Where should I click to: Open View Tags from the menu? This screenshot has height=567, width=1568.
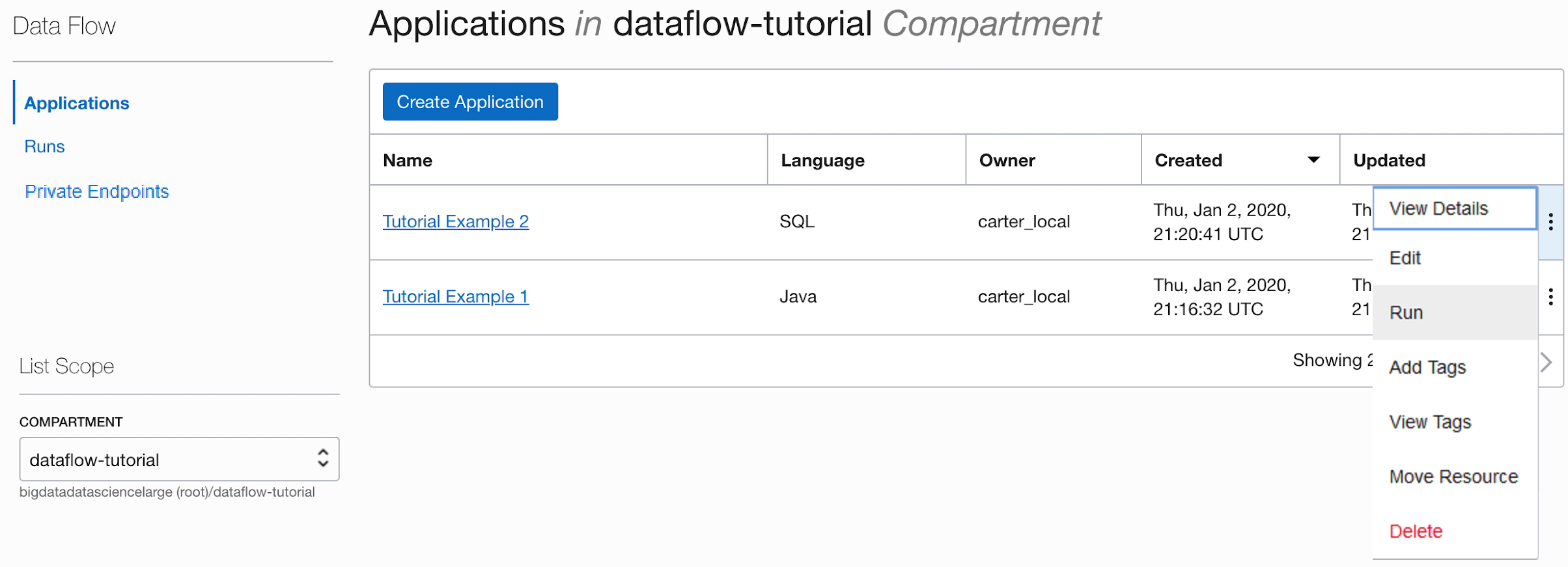pos(1430,422)
